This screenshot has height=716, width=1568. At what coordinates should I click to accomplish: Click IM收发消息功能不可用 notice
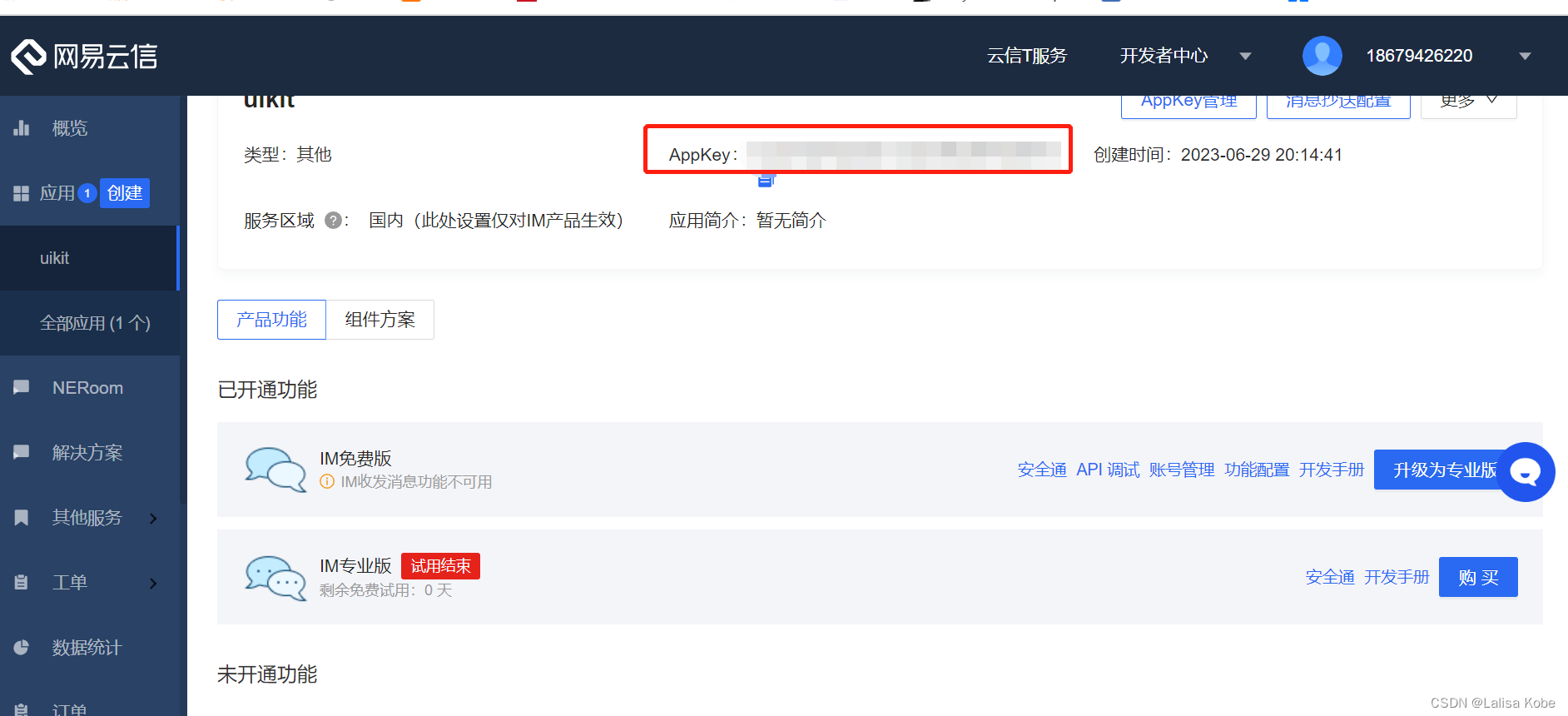point(416,482)
